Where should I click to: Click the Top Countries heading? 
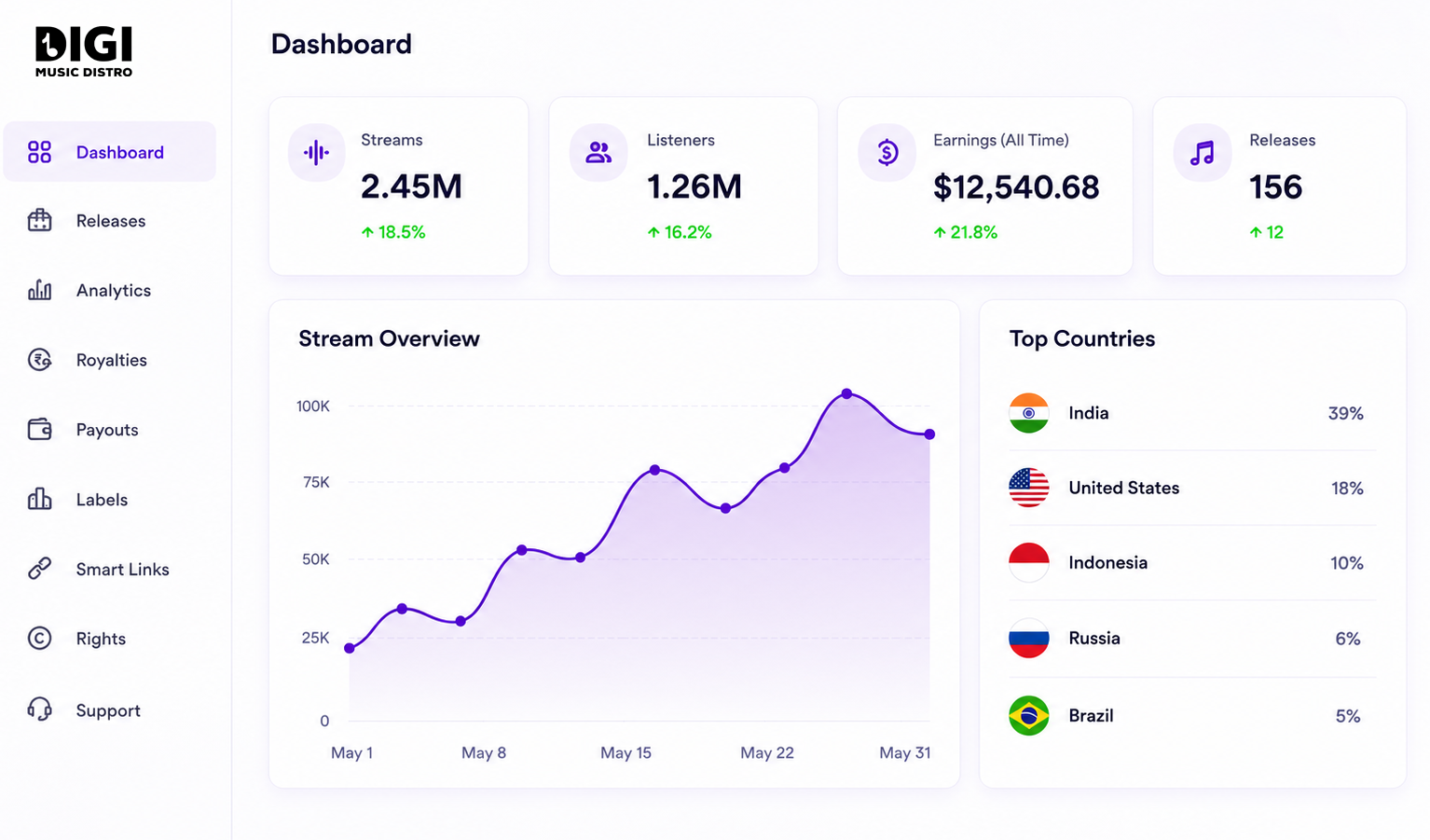click(x=1082, y=338)
